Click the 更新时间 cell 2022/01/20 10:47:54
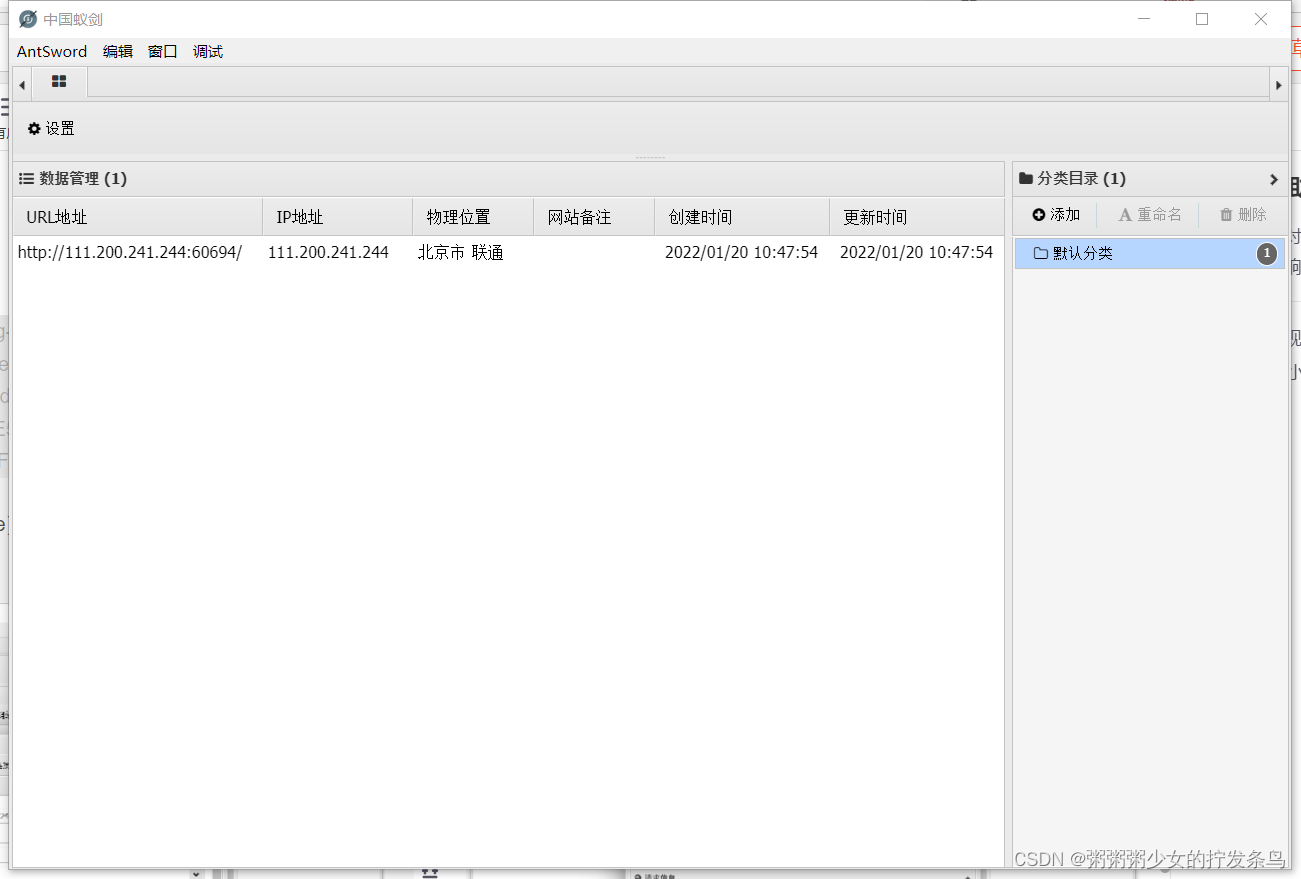 [x=916, y=252]
